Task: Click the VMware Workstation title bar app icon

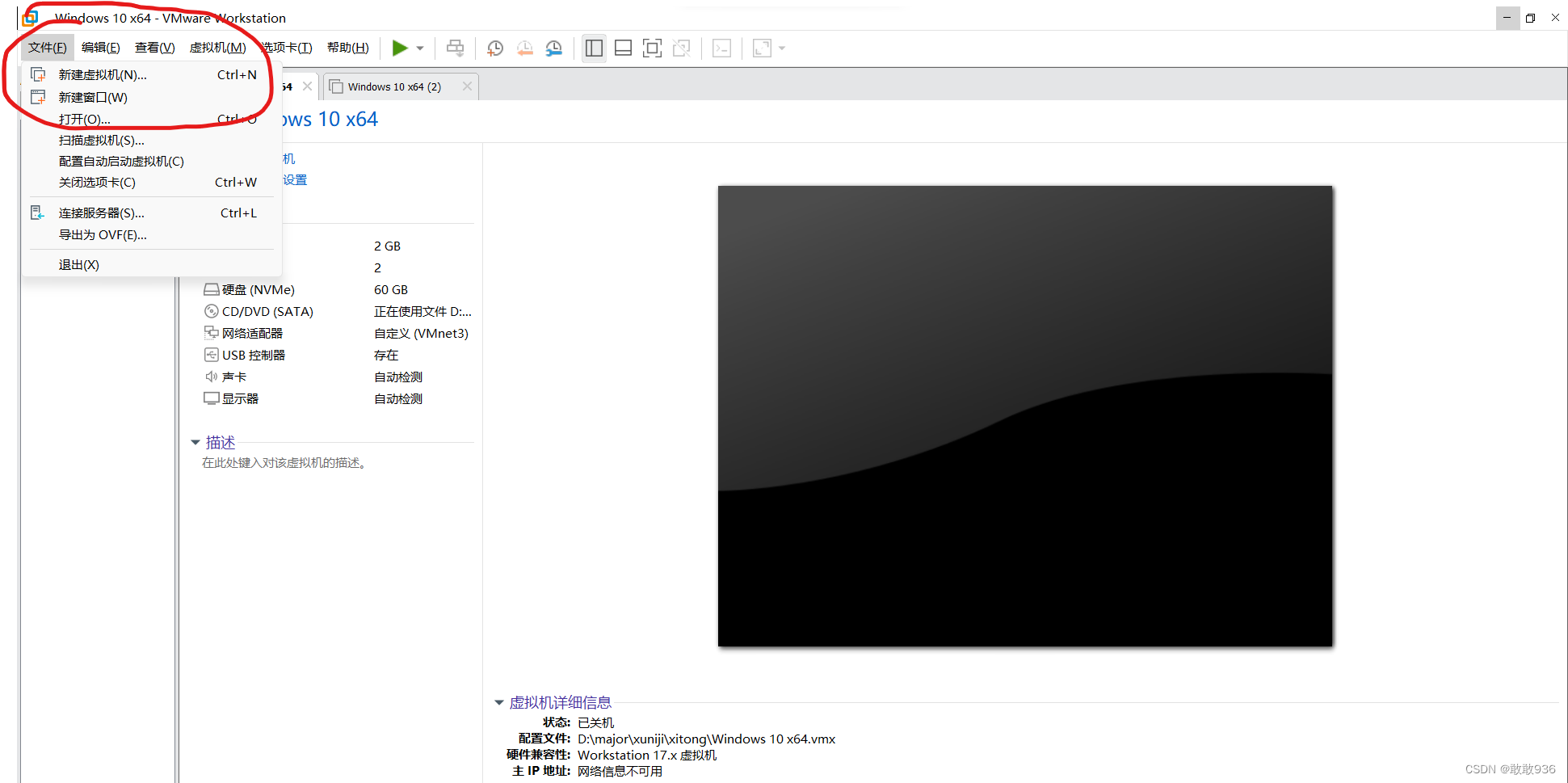Action: coord(30,17)
